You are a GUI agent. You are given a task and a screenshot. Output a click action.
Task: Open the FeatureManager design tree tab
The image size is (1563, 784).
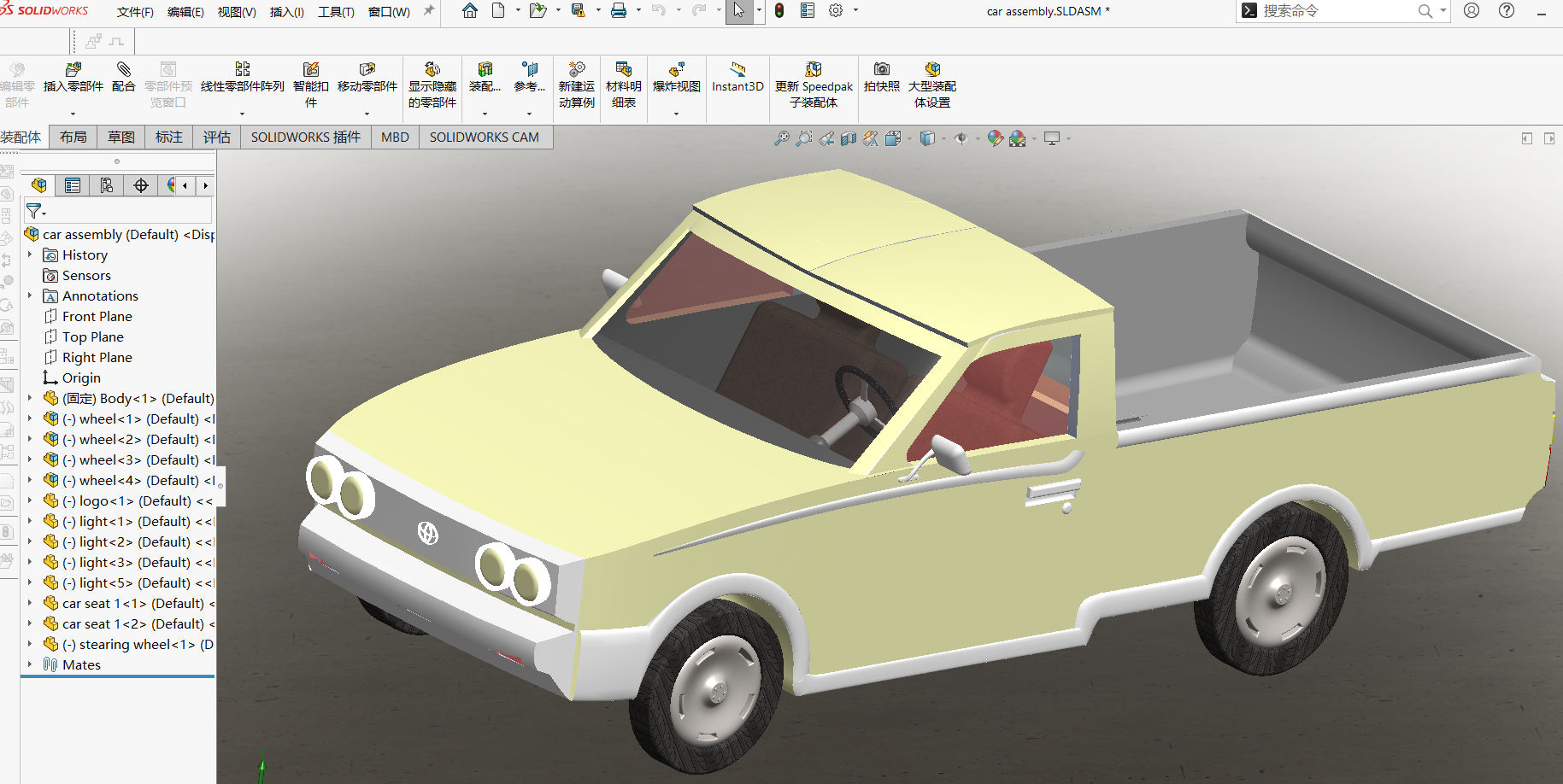[x=38, y=185]
